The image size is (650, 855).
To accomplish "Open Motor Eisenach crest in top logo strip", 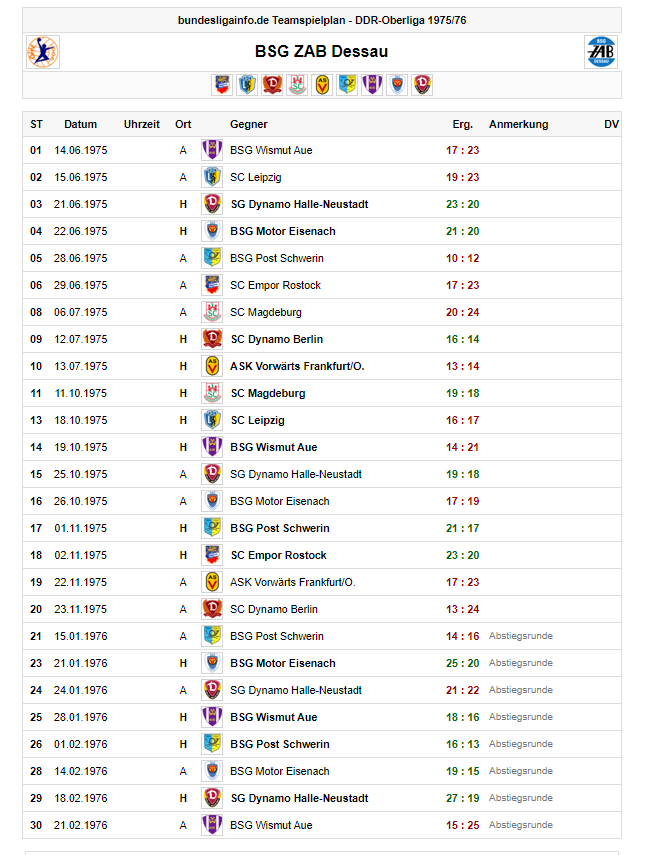I will 397,85.
